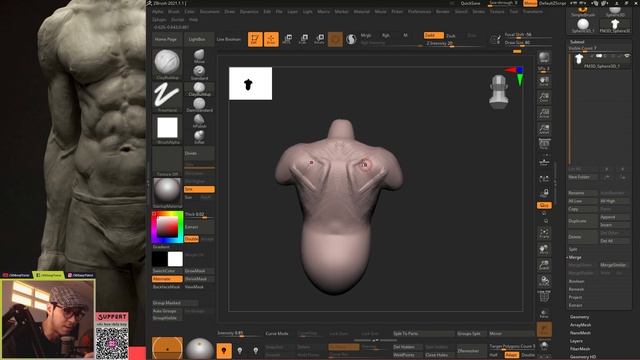Open the Render menu
Image resolution: width=640 pixels, height=360 pixels.
[442, 12]
